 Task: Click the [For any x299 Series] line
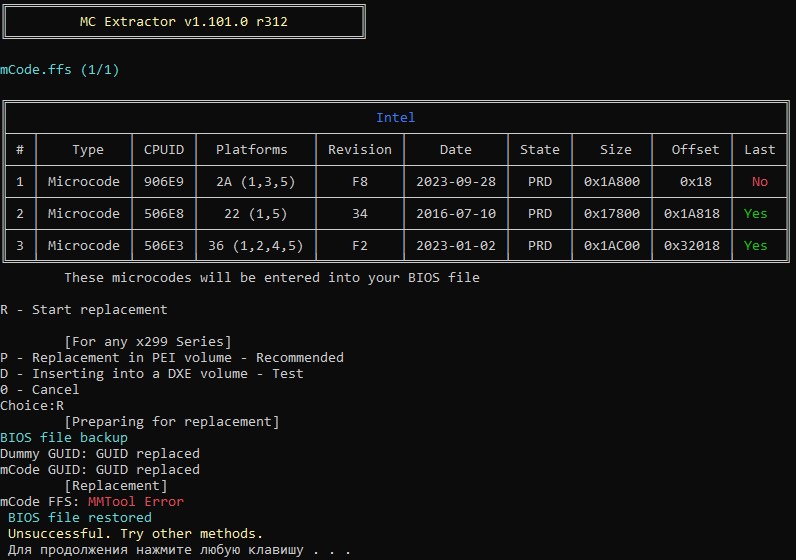point(148,342)
